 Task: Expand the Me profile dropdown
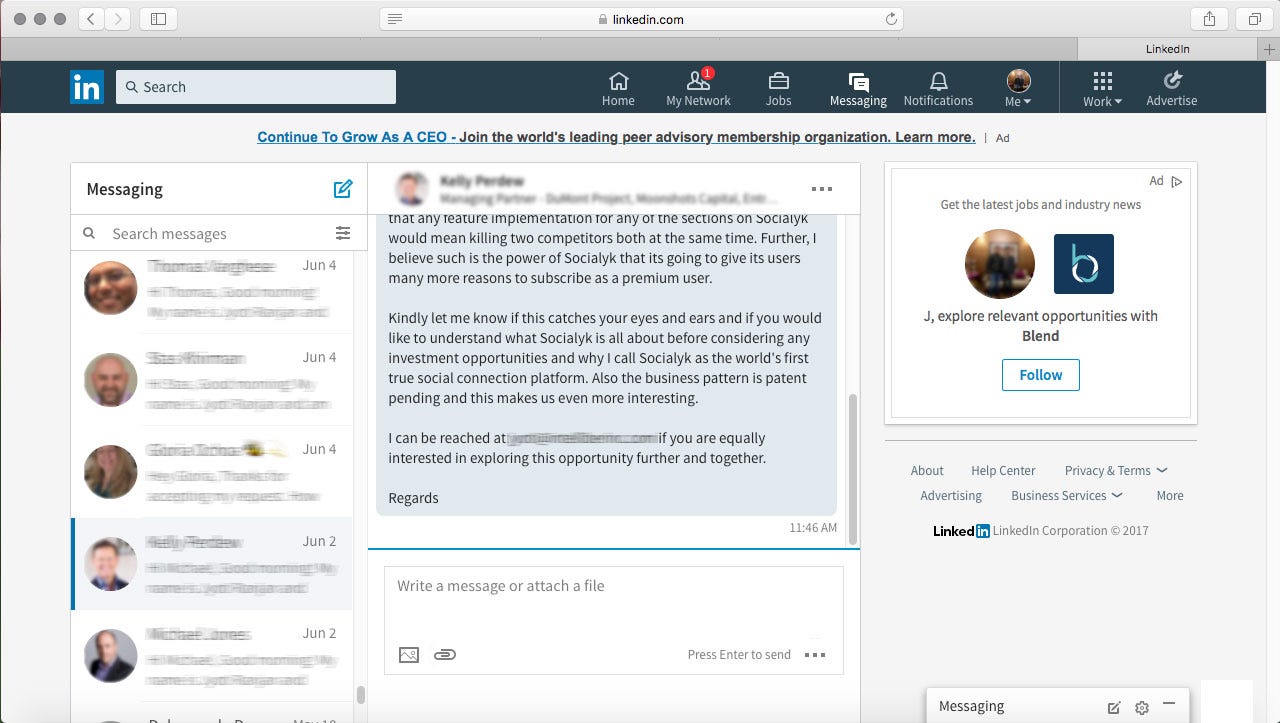pos(1018,88)
